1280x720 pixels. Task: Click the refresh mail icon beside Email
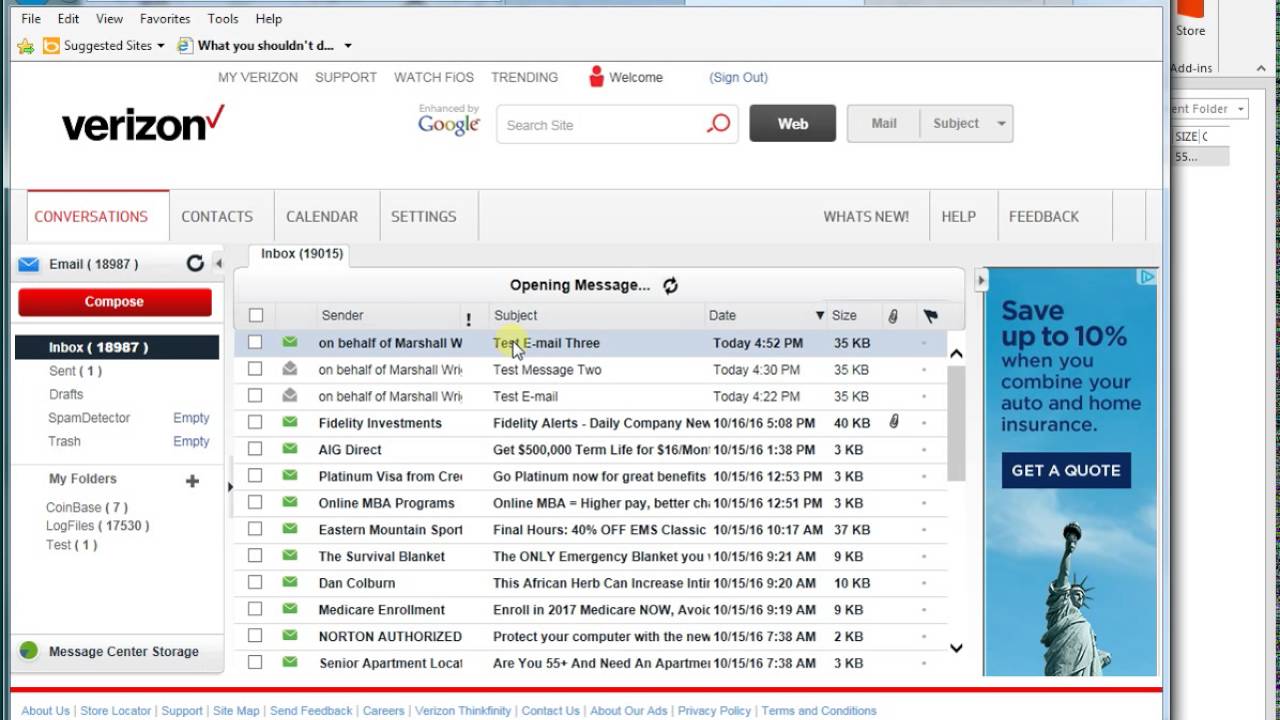[195, 263]
